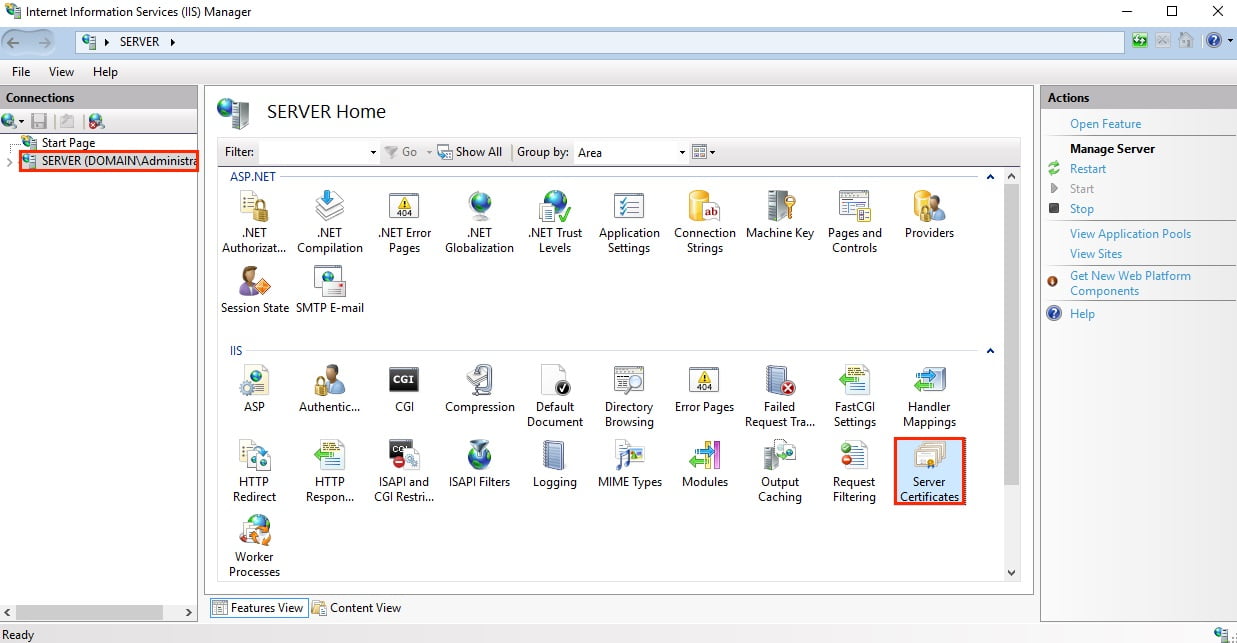Collapse the ASP.NET section
Image resolution: width=1237 pixels, height=643 pixels.
tap(991, 176)
